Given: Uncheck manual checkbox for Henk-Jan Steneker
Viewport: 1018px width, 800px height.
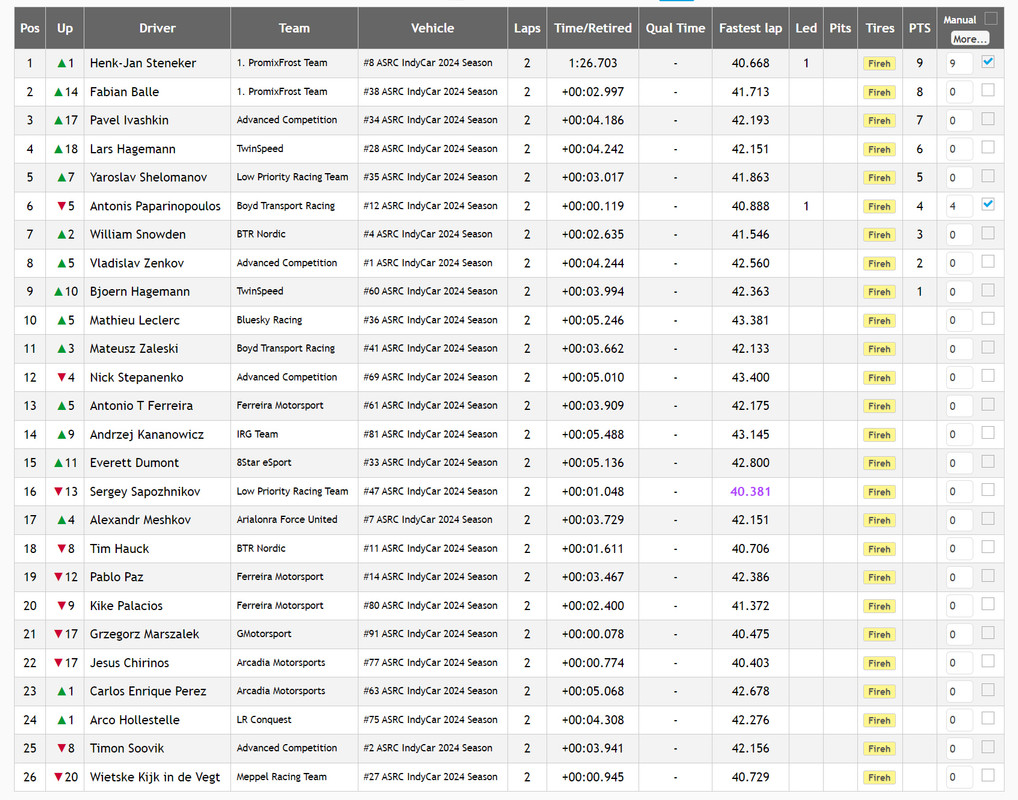Looking at the screenshot, I should [x=988, y=62].
